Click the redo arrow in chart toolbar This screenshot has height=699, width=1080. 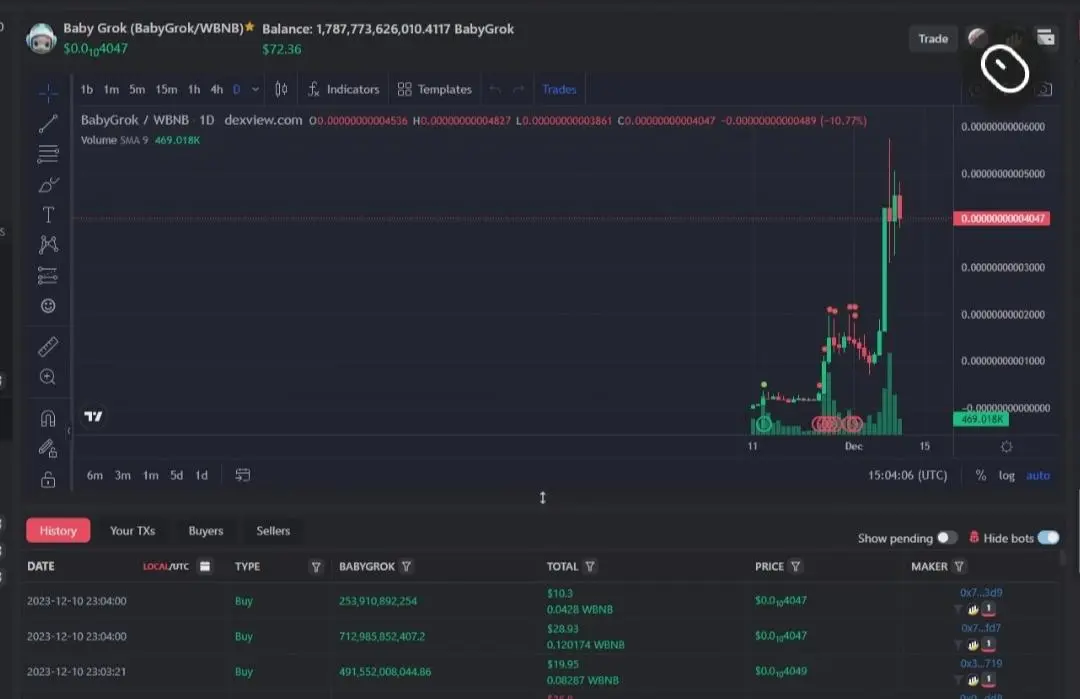pos(519,89)
